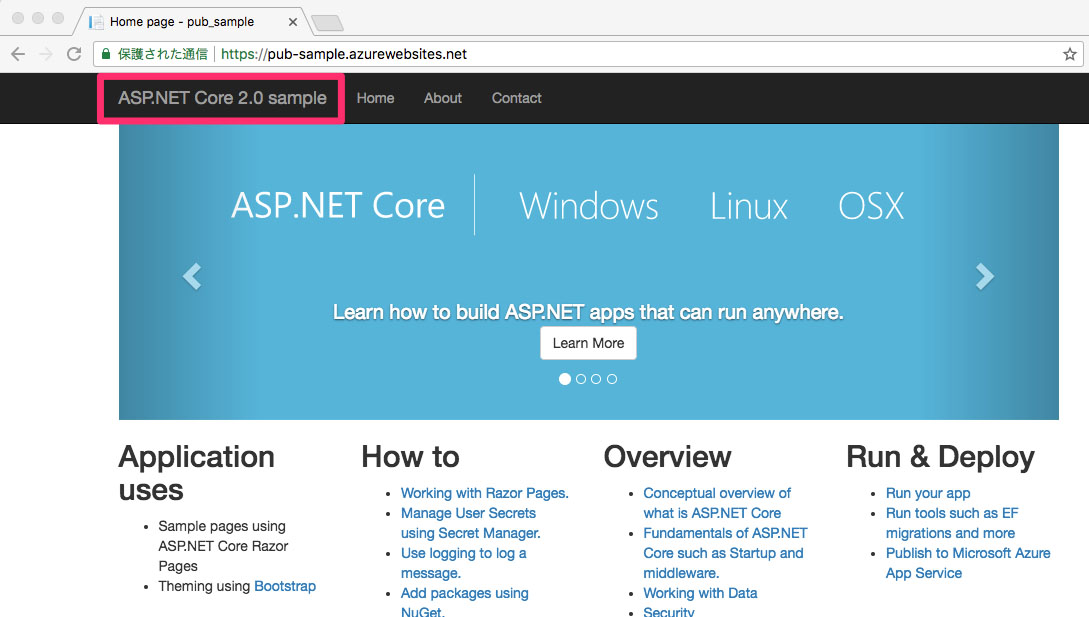Click the browser back navigation arrow
Viewport: 1089px width, 617px height.
(x=18, y=54)
